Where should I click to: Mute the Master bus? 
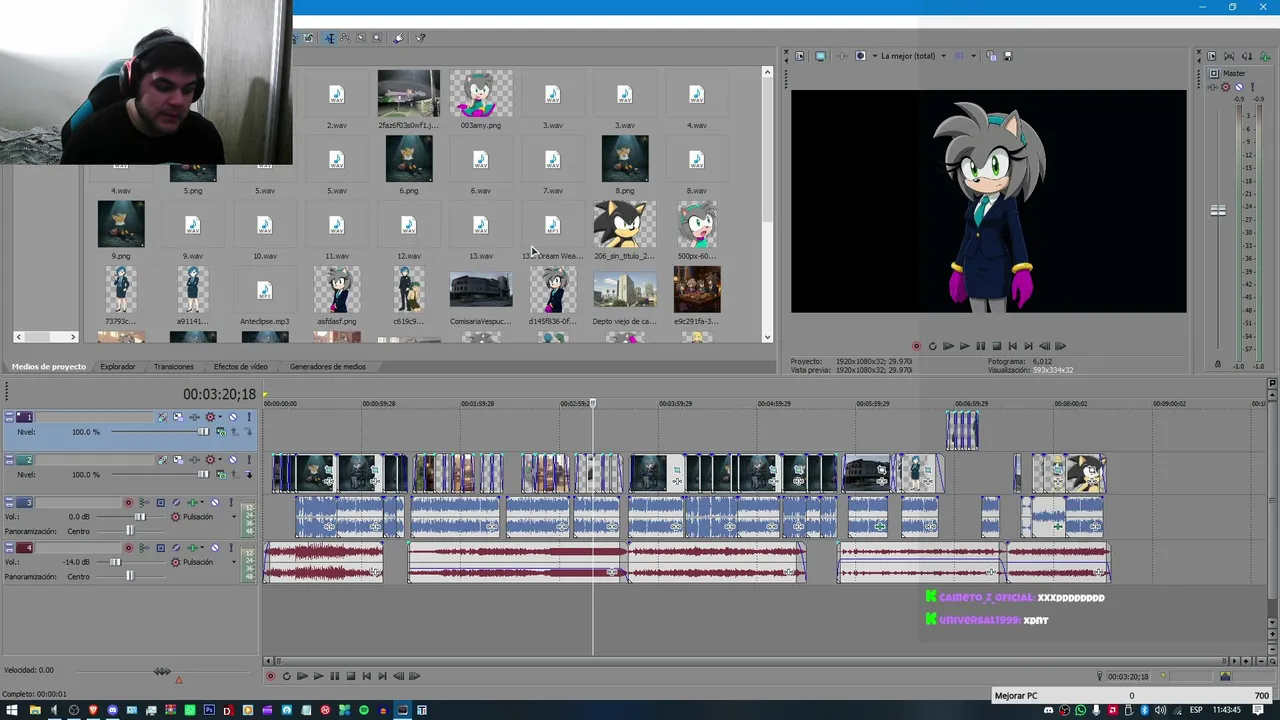[1239, 87]
